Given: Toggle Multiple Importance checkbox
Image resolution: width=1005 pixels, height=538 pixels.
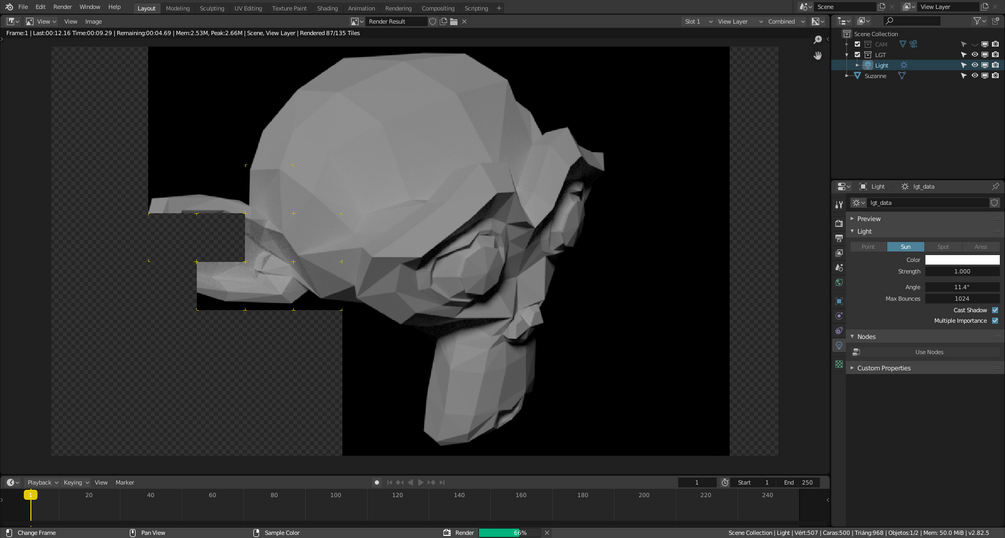Looking at the screenshot, I should [x=995, y=321].
